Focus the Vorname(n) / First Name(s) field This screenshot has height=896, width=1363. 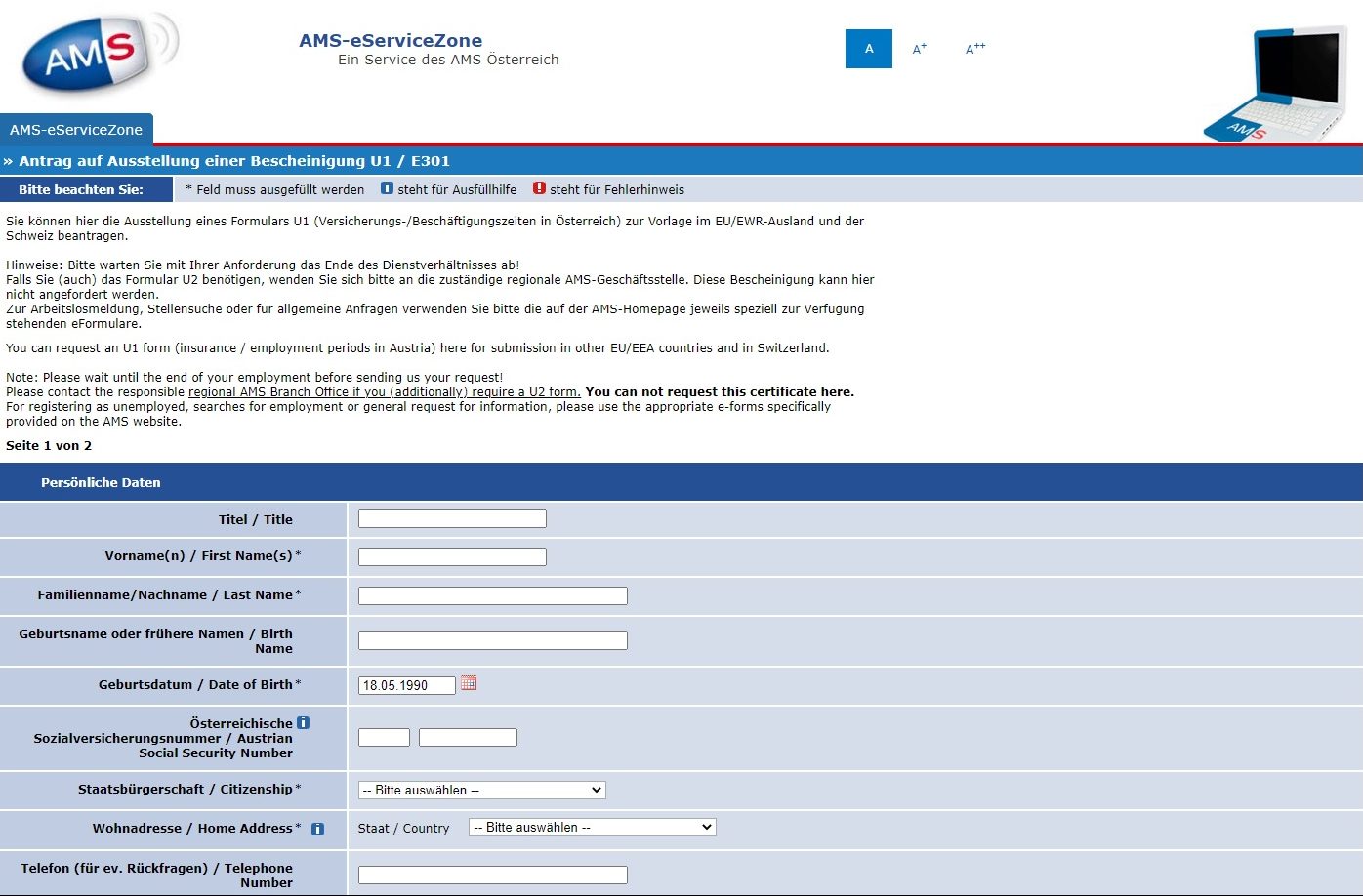(452, 556)
